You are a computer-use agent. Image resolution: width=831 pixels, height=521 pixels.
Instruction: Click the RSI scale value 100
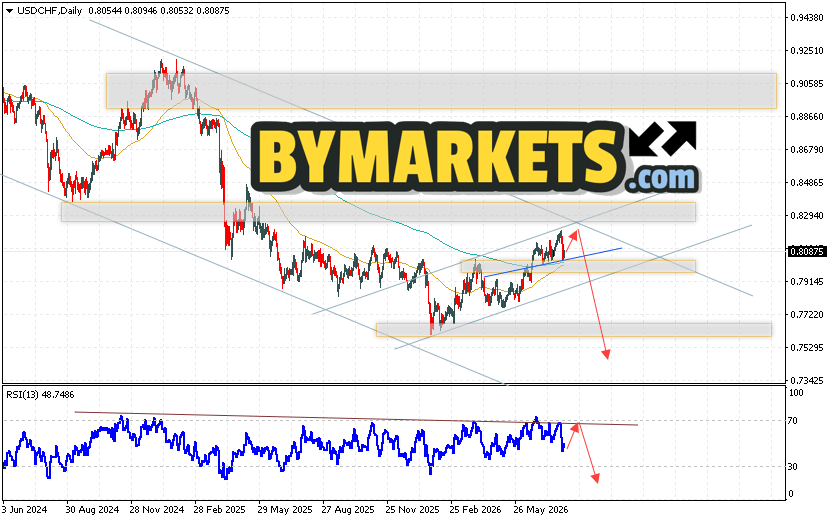pyautogui.click(x=796, y=393)
